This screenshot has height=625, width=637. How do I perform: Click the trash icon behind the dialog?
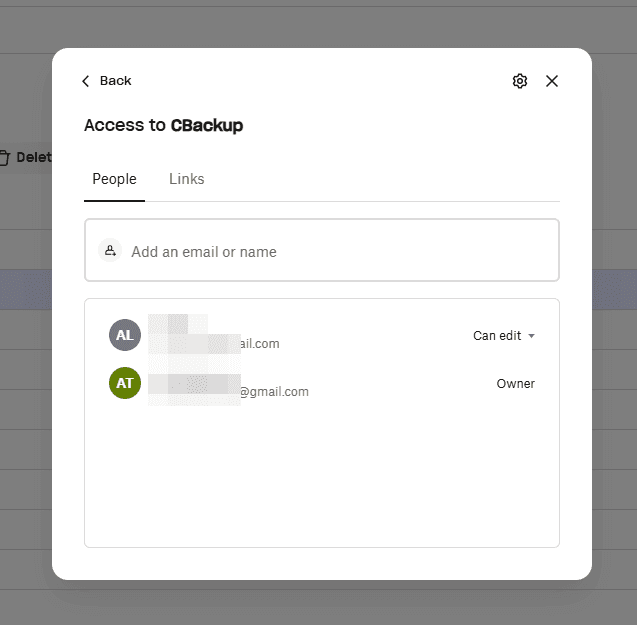click(5, 157)
